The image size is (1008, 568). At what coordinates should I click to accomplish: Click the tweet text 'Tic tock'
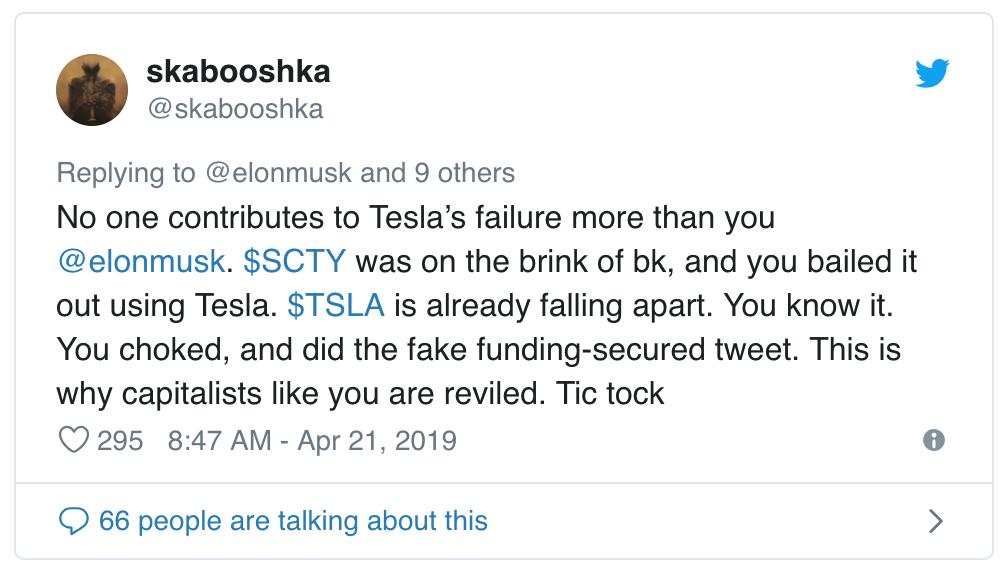click(x=610, y=393)
